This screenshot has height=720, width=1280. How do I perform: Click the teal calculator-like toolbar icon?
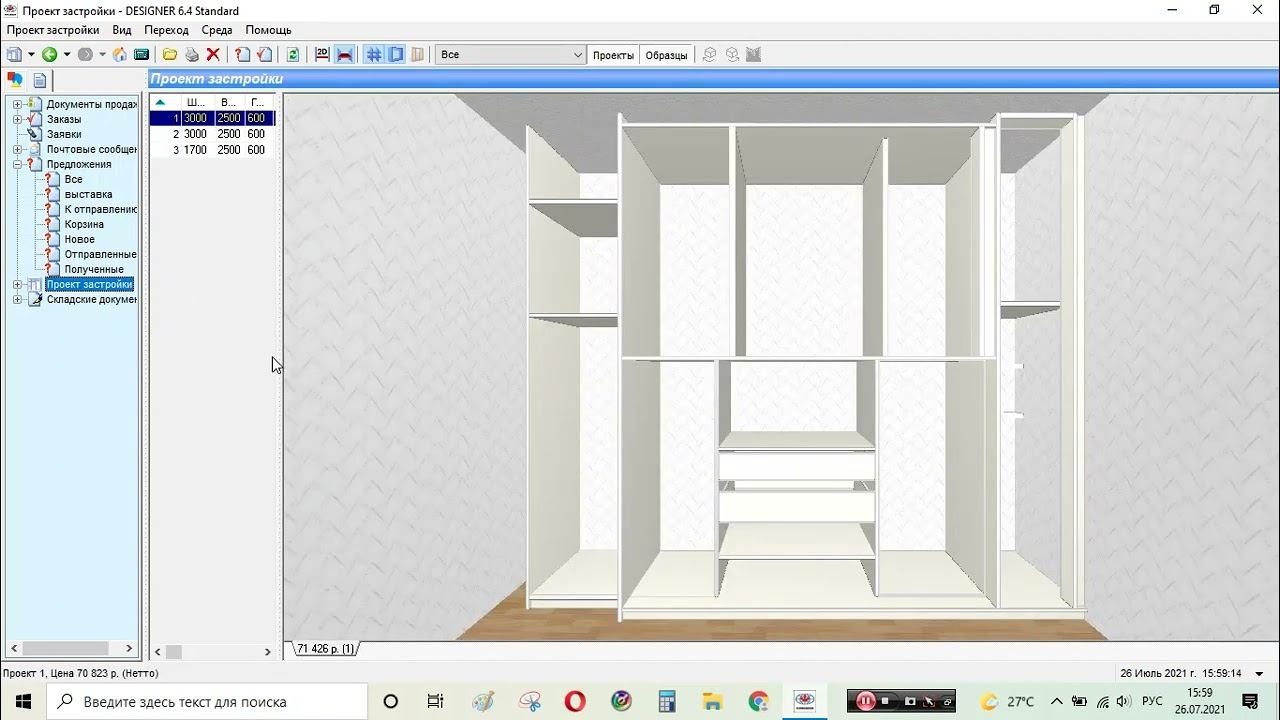141,55
